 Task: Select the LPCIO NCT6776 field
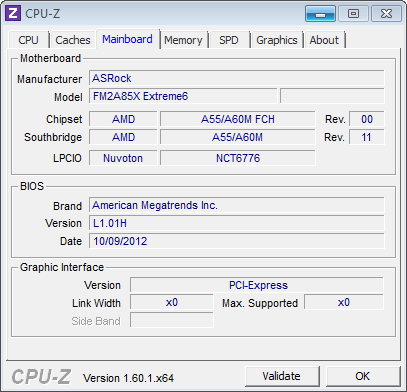click(238, 158)
